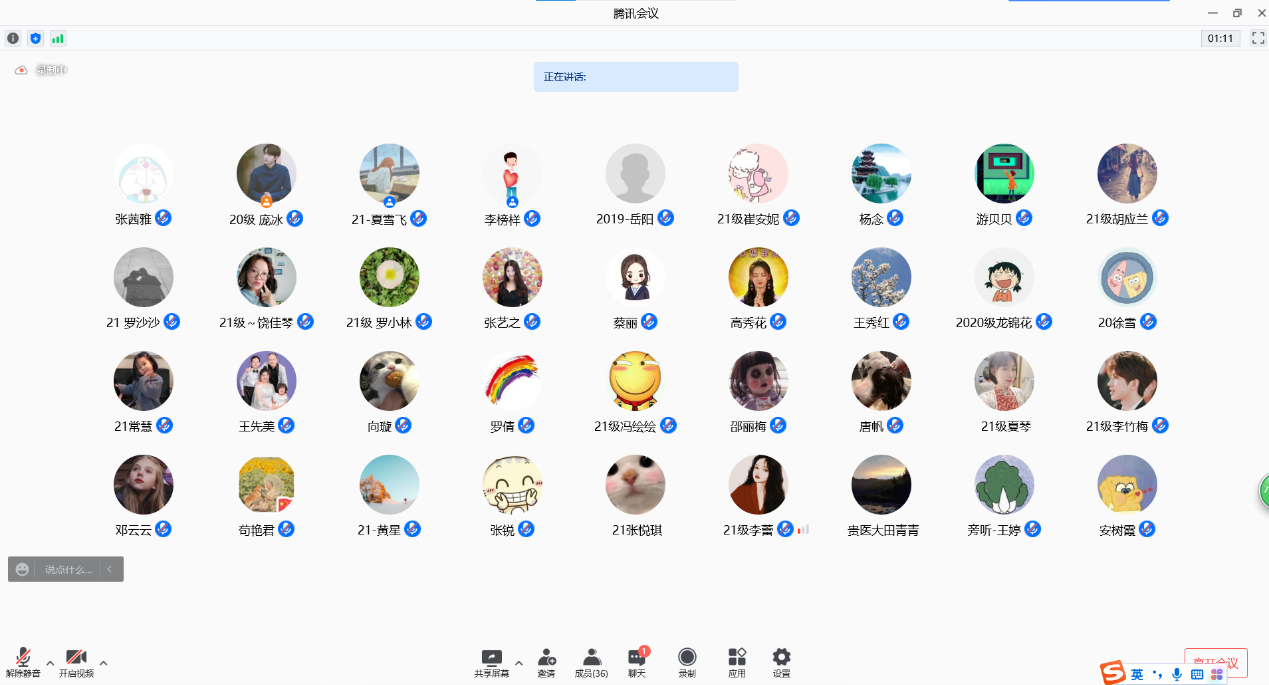Image resolution: width=1269 pixels, height=685 pixels.
Task: Expand video options arrow beside 开启视频
Action: (103, 663)
